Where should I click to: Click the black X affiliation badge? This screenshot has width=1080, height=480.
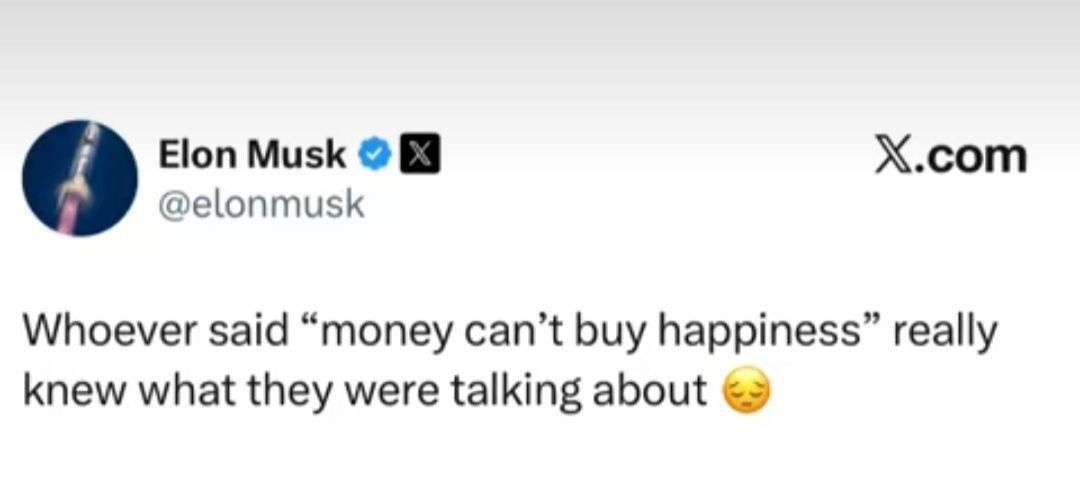click(x=419, y=155)
